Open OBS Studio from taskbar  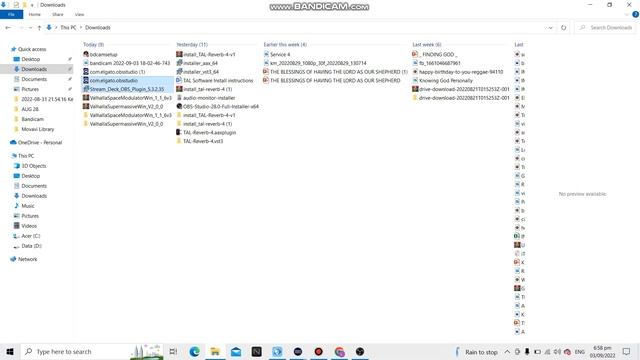(360, 352)
